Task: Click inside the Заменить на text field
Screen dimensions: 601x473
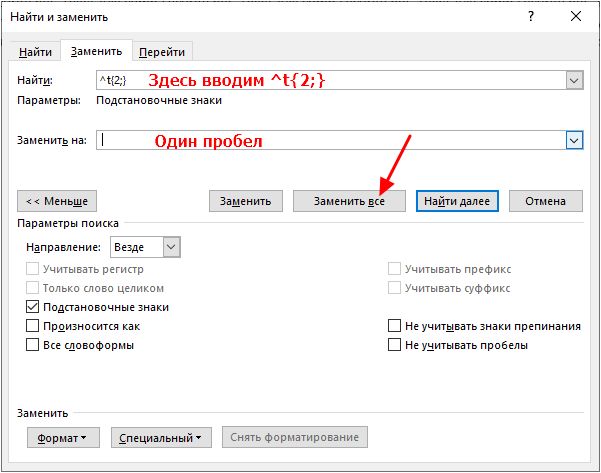Action: pos(331,140)
